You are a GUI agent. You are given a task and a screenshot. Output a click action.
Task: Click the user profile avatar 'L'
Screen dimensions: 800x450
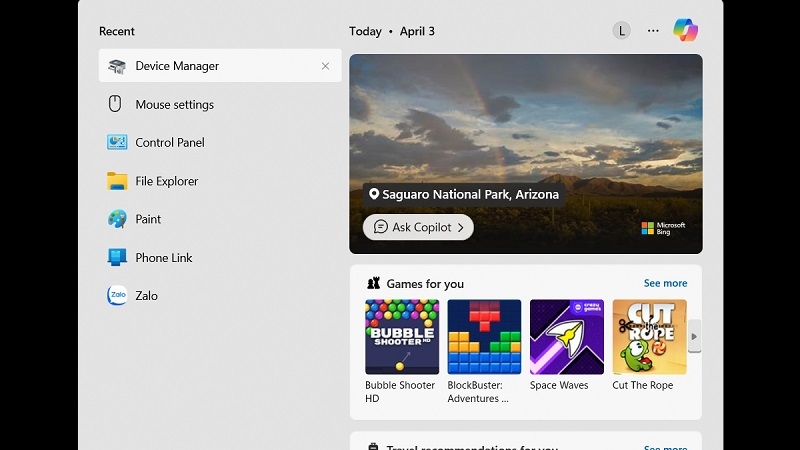621,31
